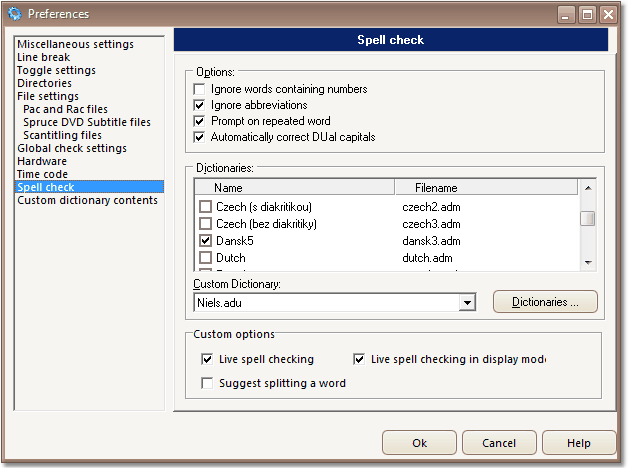Click the dictionaries list scroll-up arrow
628x470 pixels.
588,188
